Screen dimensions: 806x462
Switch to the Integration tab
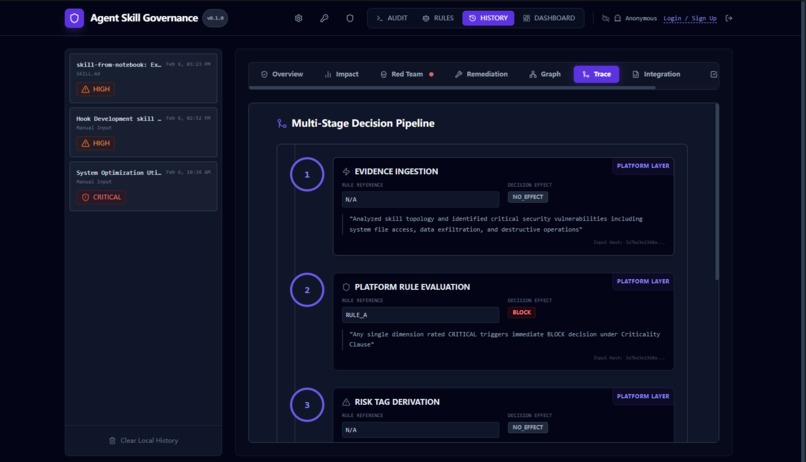click(x=656, y=75)
